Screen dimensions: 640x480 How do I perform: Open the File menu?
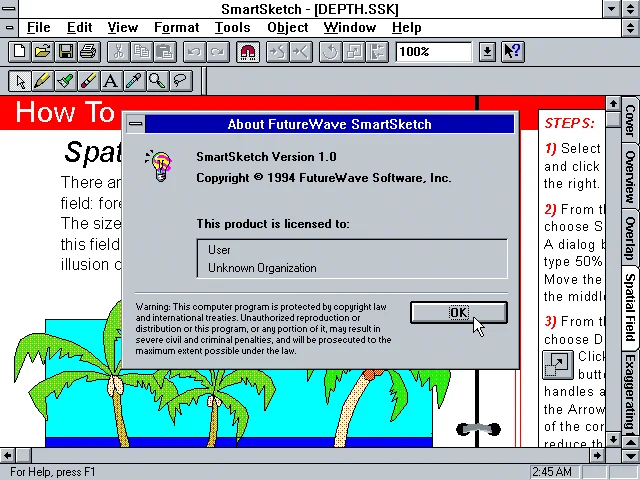38,27
